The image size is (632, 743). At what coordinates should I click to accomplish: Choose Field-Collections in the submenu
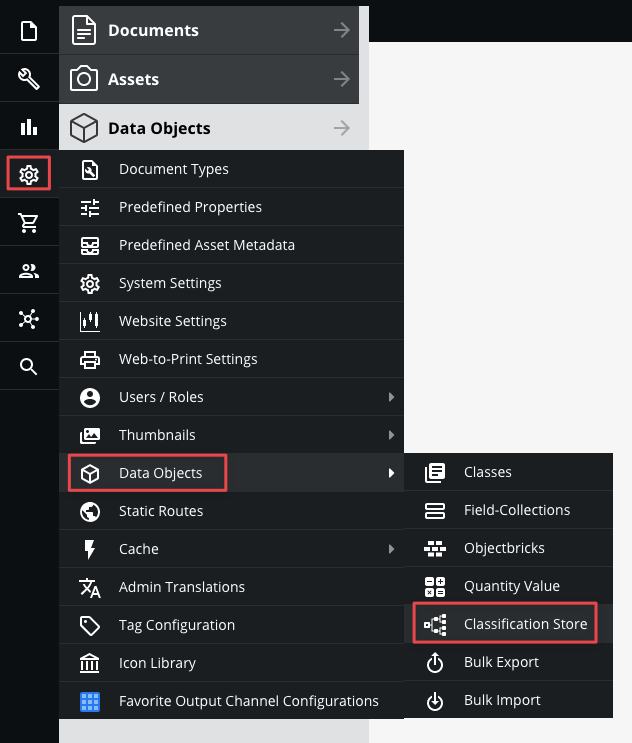[x=508, y=510]
